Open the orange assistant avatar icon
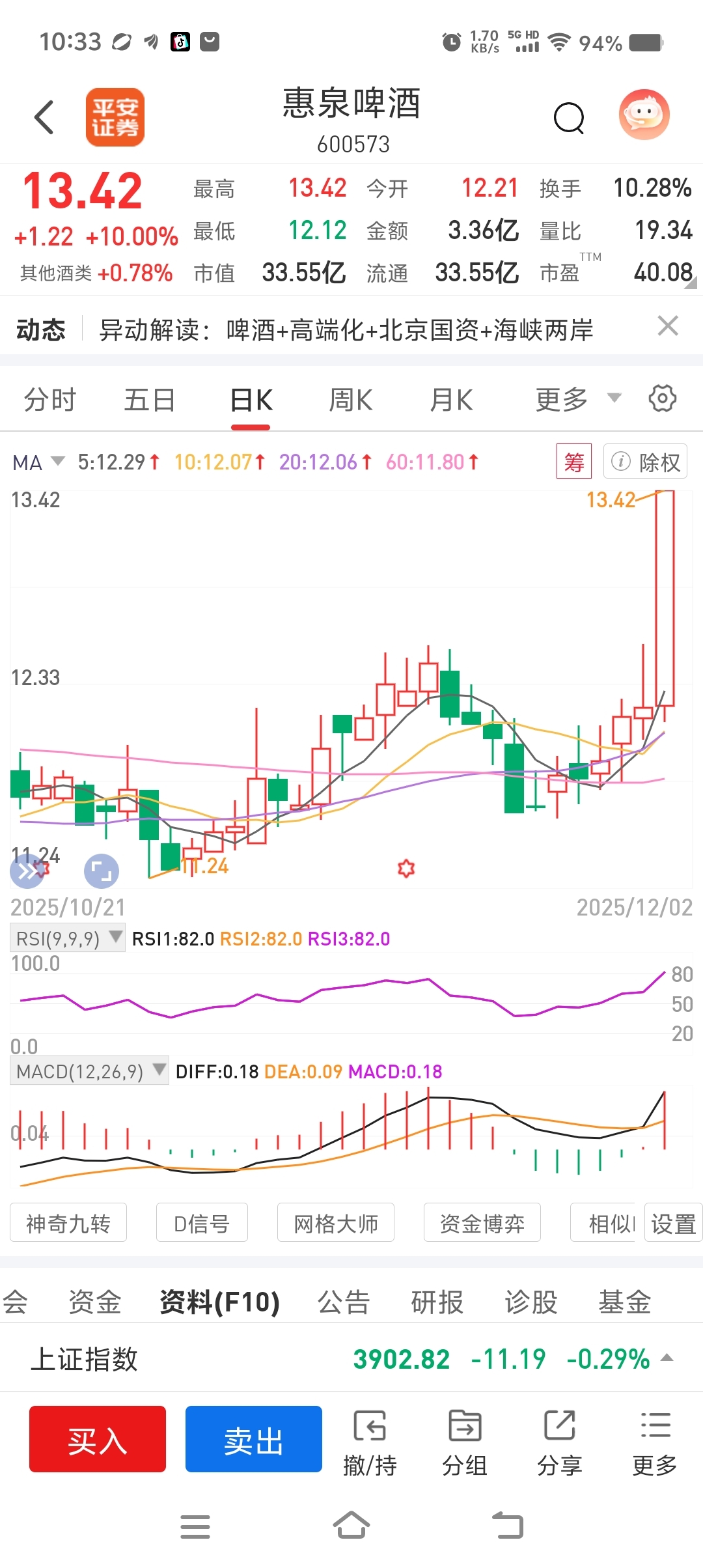The width and height of the screenshot is (703, 1568). tap(644, 115)
